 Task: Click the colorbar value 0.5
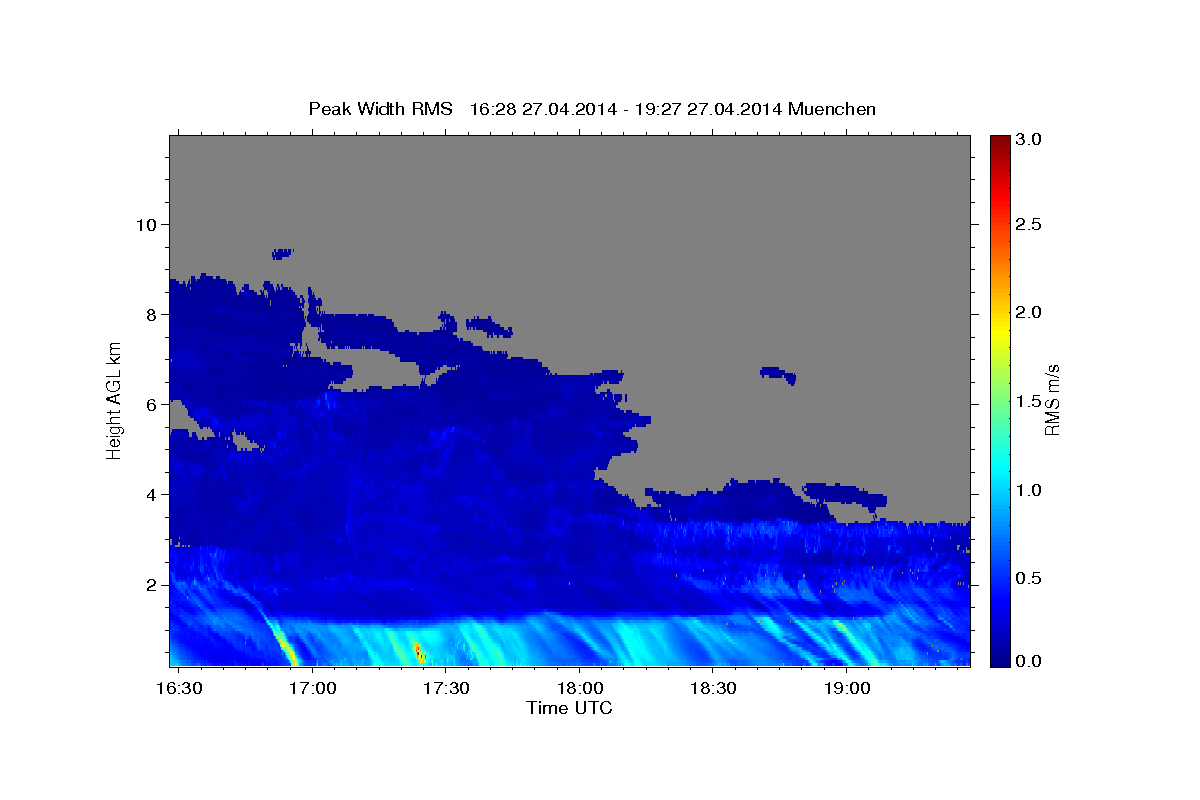1027,578
